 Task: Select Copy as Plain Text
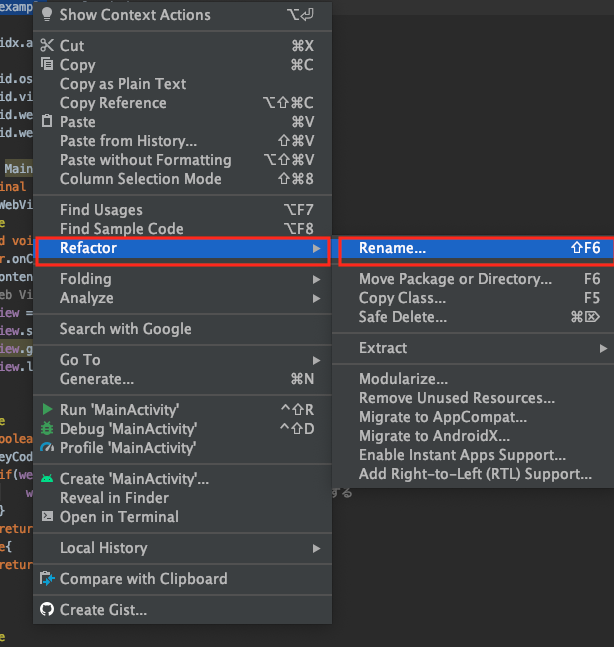[x=182, y=84]
